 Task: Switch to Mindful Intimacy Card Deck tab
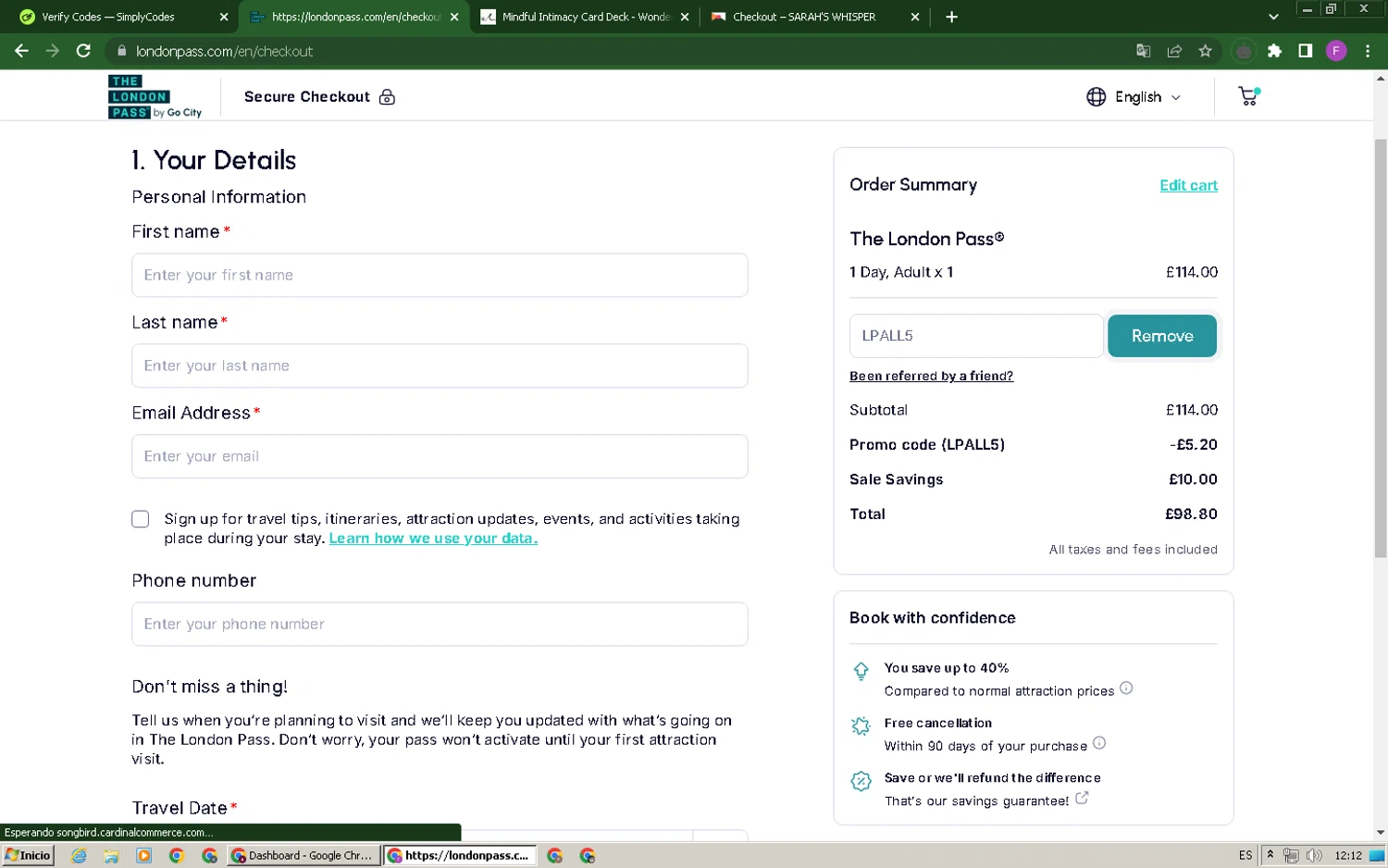point(585,17)
